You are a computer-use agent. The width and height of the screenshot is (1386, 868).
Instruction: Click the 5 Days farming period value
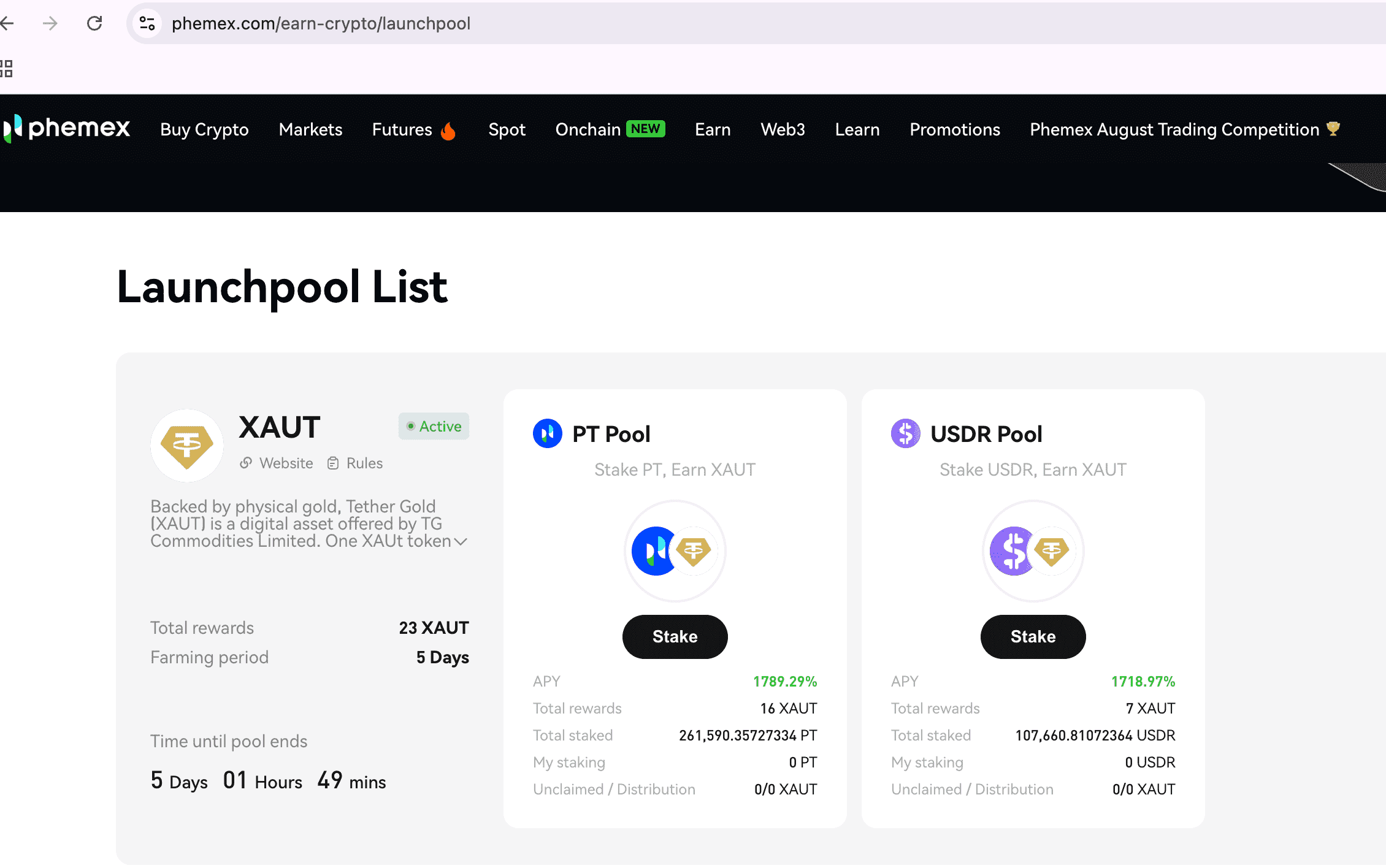pos(442,657)
